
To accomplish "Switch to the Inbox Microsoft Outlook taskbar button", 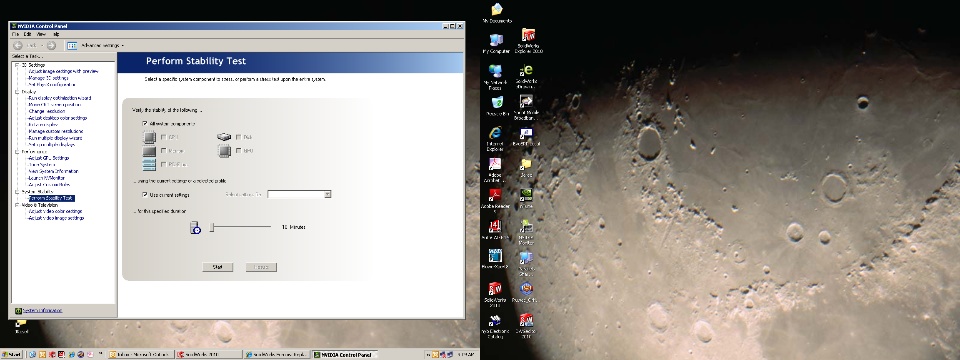I will (140, 354).
